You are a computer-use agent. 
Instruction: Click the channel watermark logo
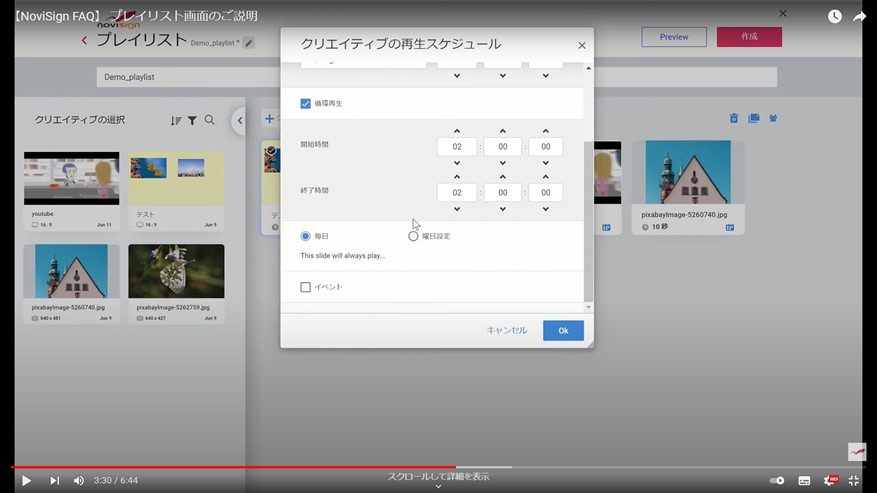pos(856,452)
